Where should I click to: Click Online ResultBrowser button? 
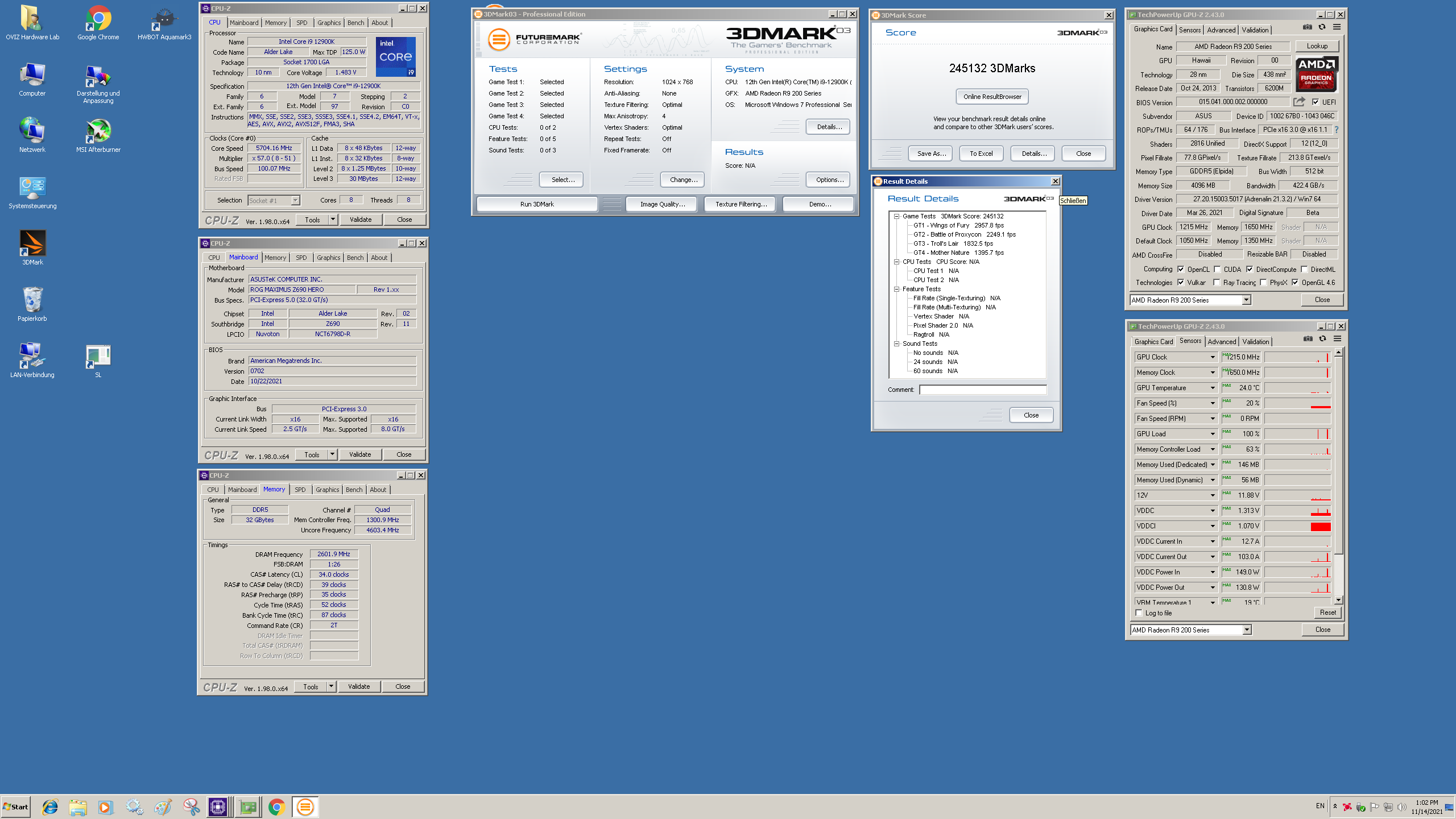pos(992,97)
